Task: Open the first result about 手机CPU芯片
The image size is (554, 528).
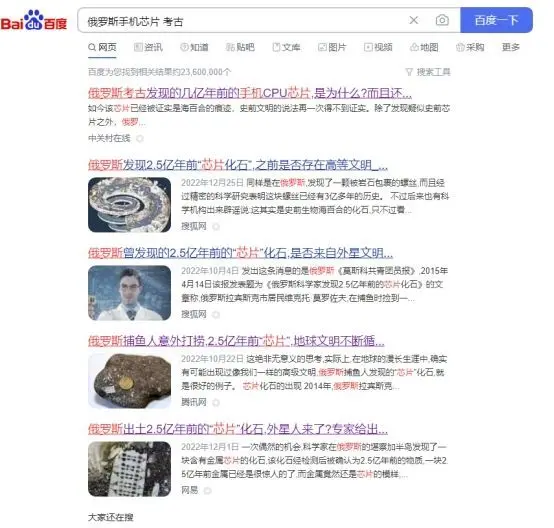Action: pyautogui.click(x=250, y=93)
